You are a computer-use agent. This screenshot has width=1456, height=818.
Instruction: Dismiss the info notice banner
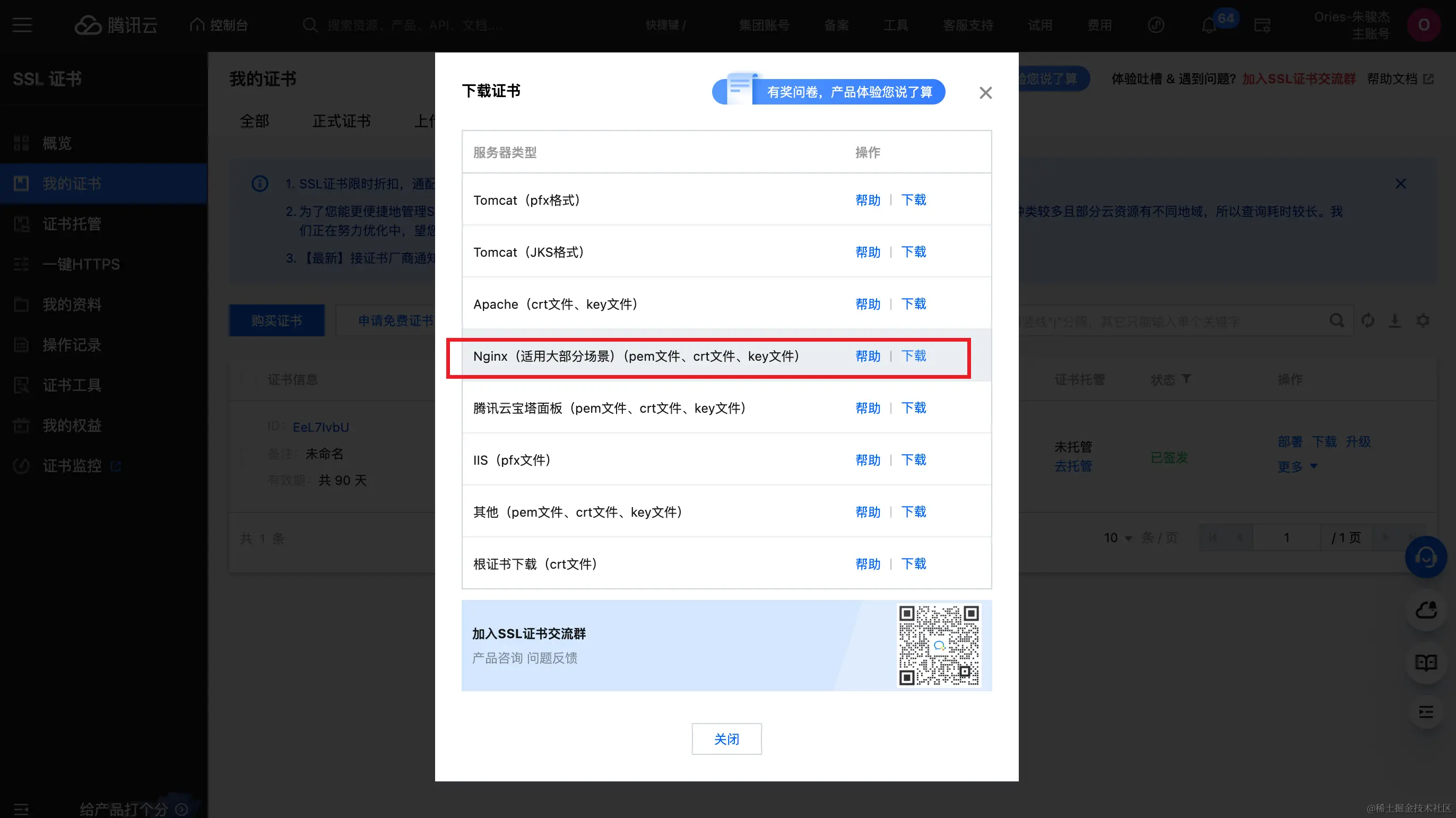pos(1401,184)
